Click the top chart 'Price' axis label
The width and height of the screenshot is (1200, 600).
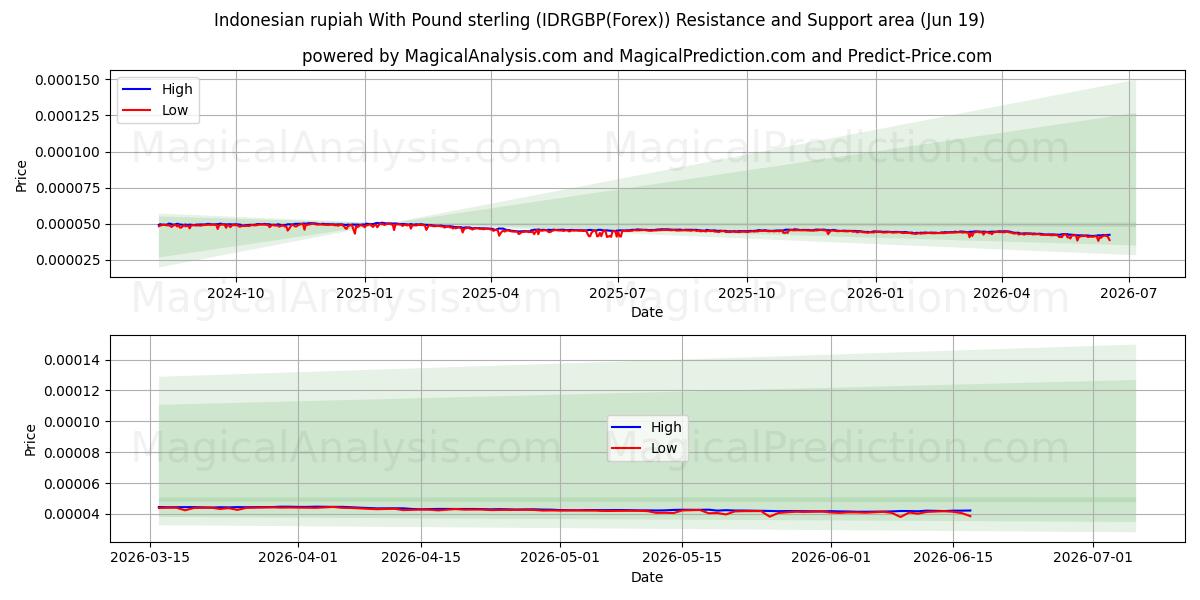point(22,175)
